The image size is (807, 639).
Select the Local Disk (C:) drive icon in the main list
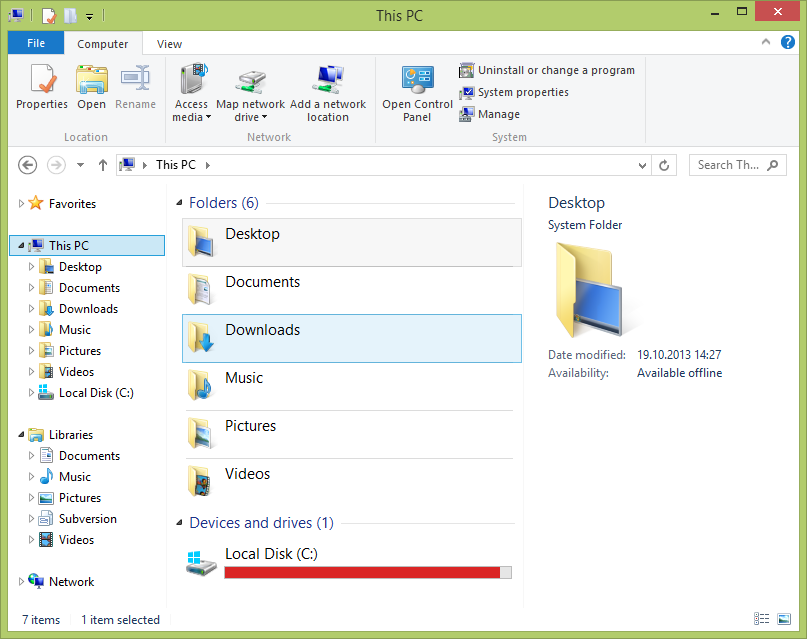coord(201,563)
